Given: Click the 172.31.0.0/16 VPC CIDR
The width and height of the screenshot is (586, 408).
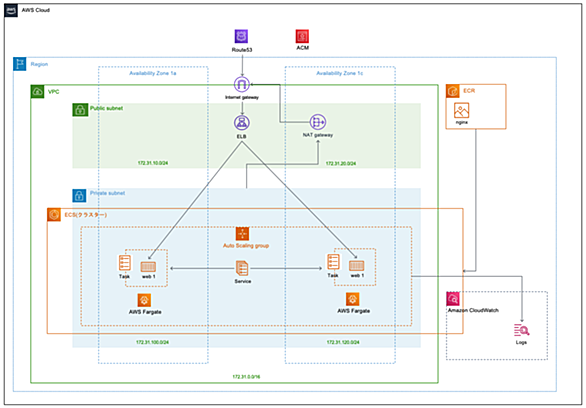Looking at the screenshot, I should (246, 377).
